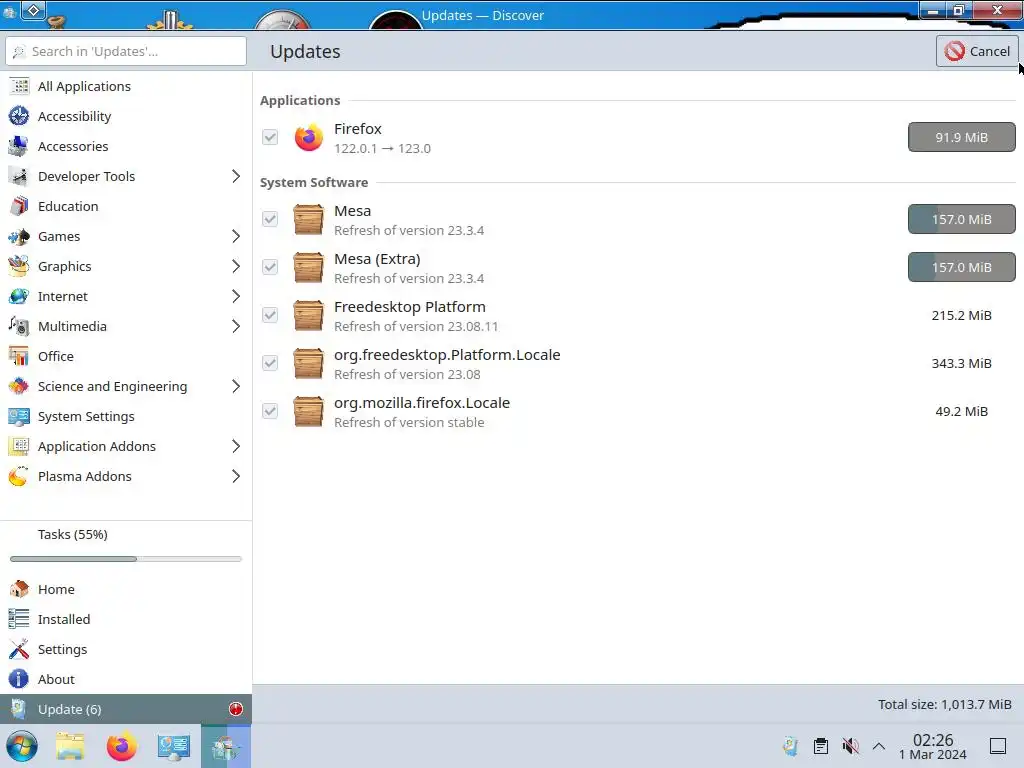The height and width of the screenshot is (768, 1024).
Task: Select the org.freedesktop.Platform.Locale row
Action: click(638, 364)
